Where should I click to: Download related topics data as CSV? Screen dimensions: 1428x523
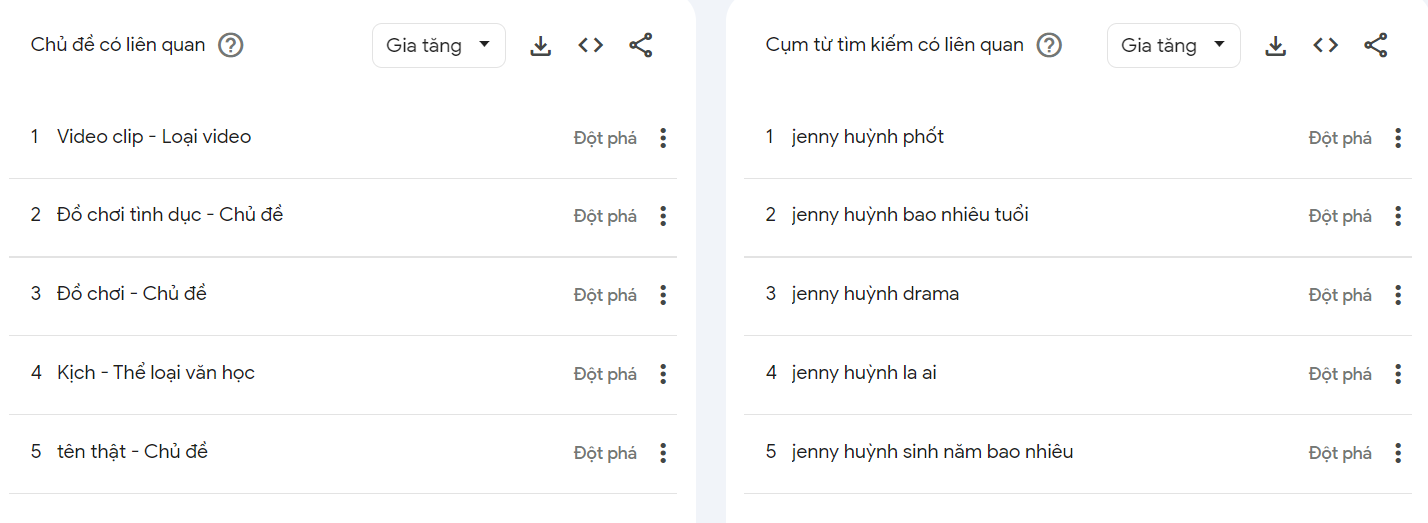(540, 46)
